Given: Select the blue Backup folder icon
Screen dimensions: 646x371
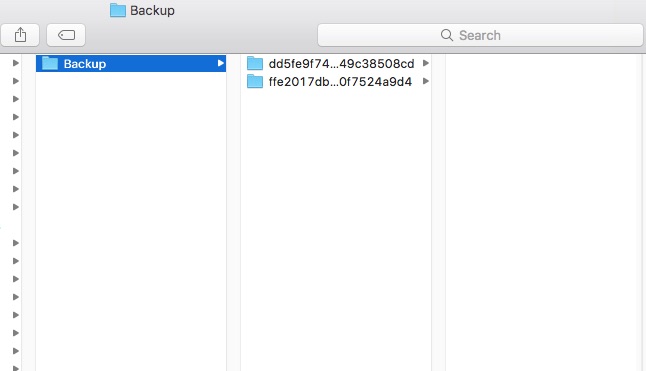Looking at the screenshot, I should [50, 63].
